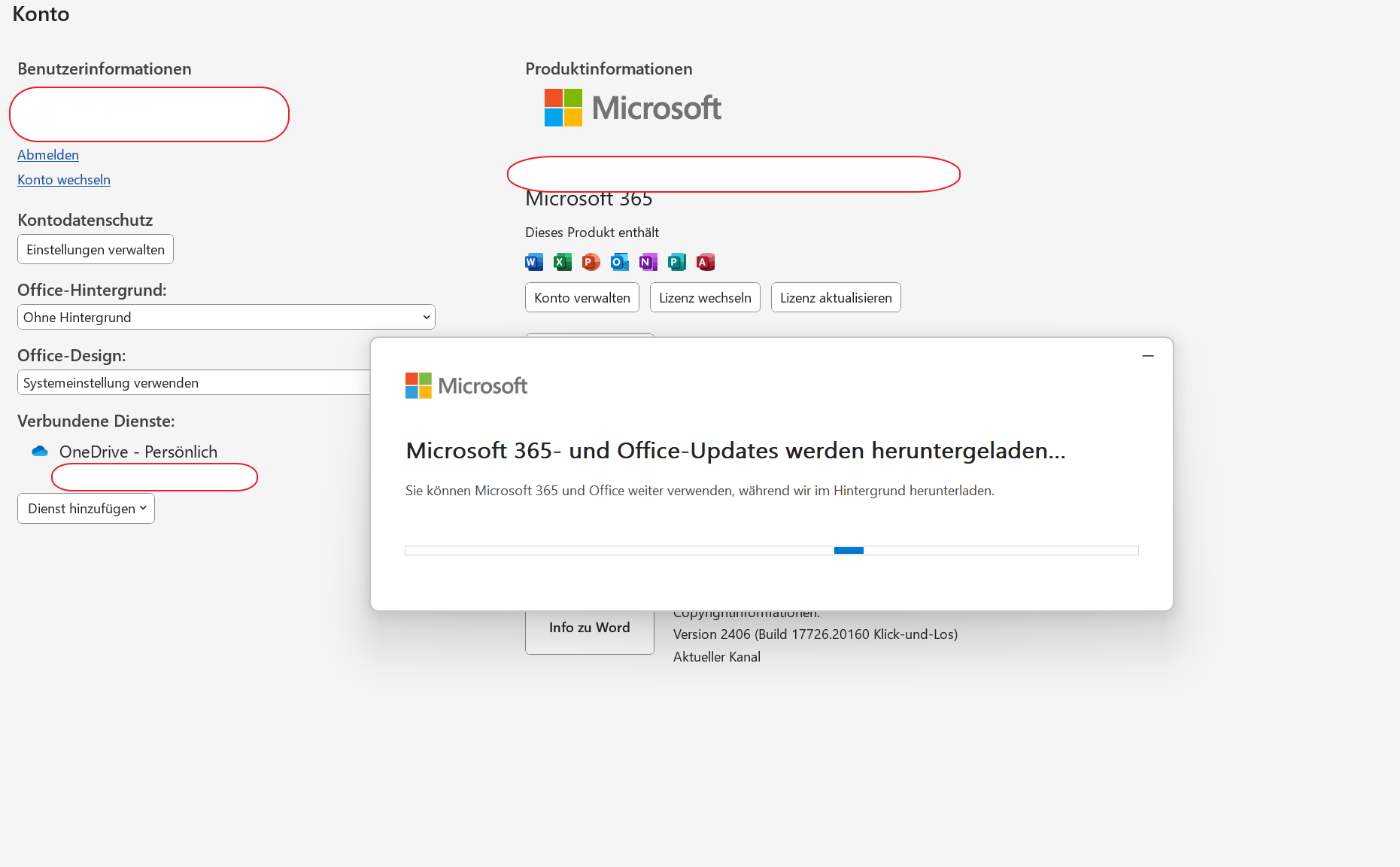Click the background download notice text
The width and height of the screenshot is (1400, 867).
click(x=700, y=491)
